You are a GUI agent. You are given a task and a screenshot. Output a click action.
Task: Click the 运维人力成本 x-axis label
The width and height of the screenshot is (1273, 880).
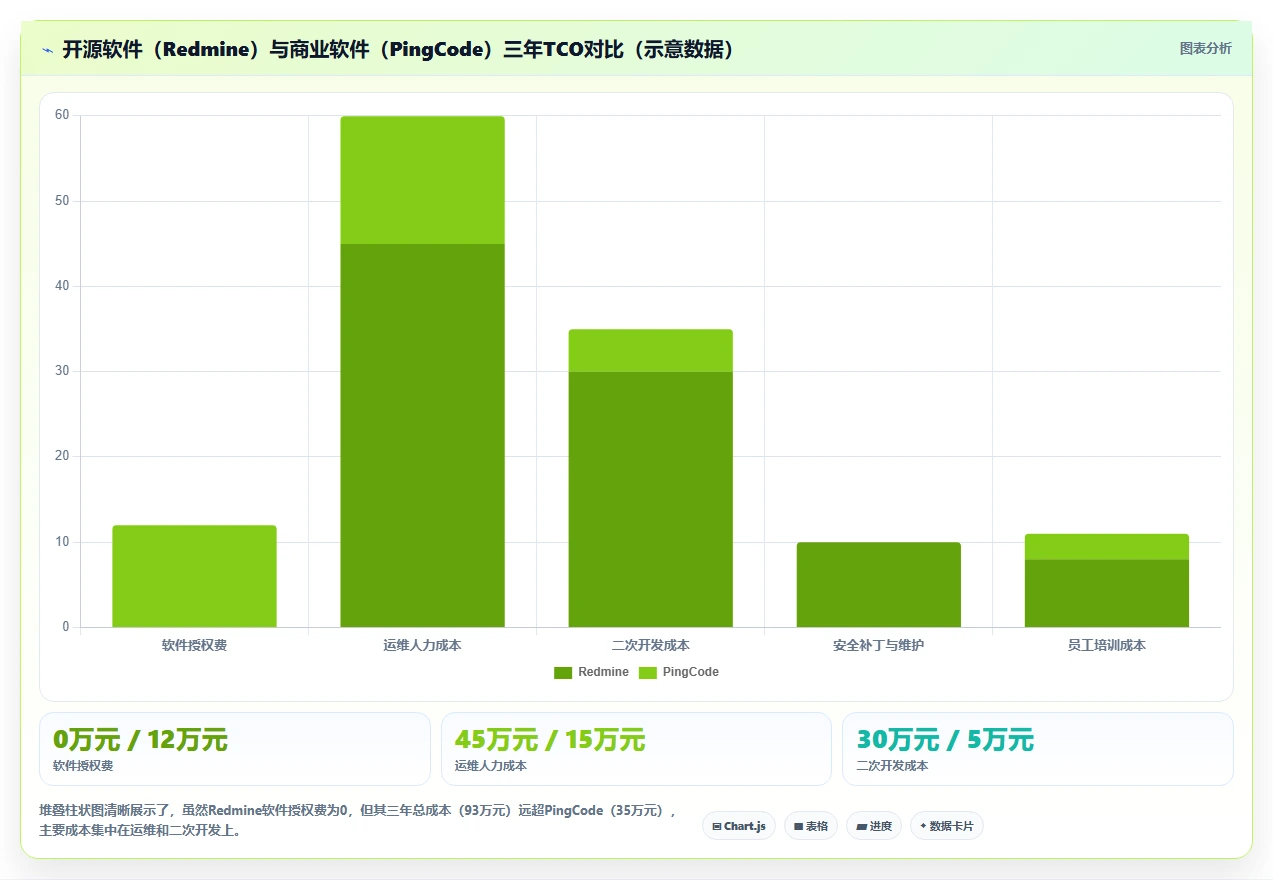422,645
